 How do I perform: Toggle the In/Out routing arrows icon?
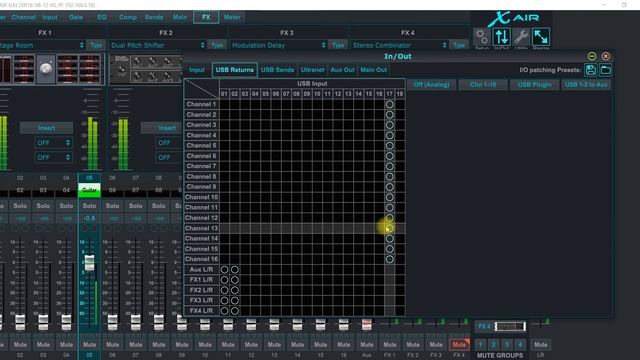coord(501,38)
